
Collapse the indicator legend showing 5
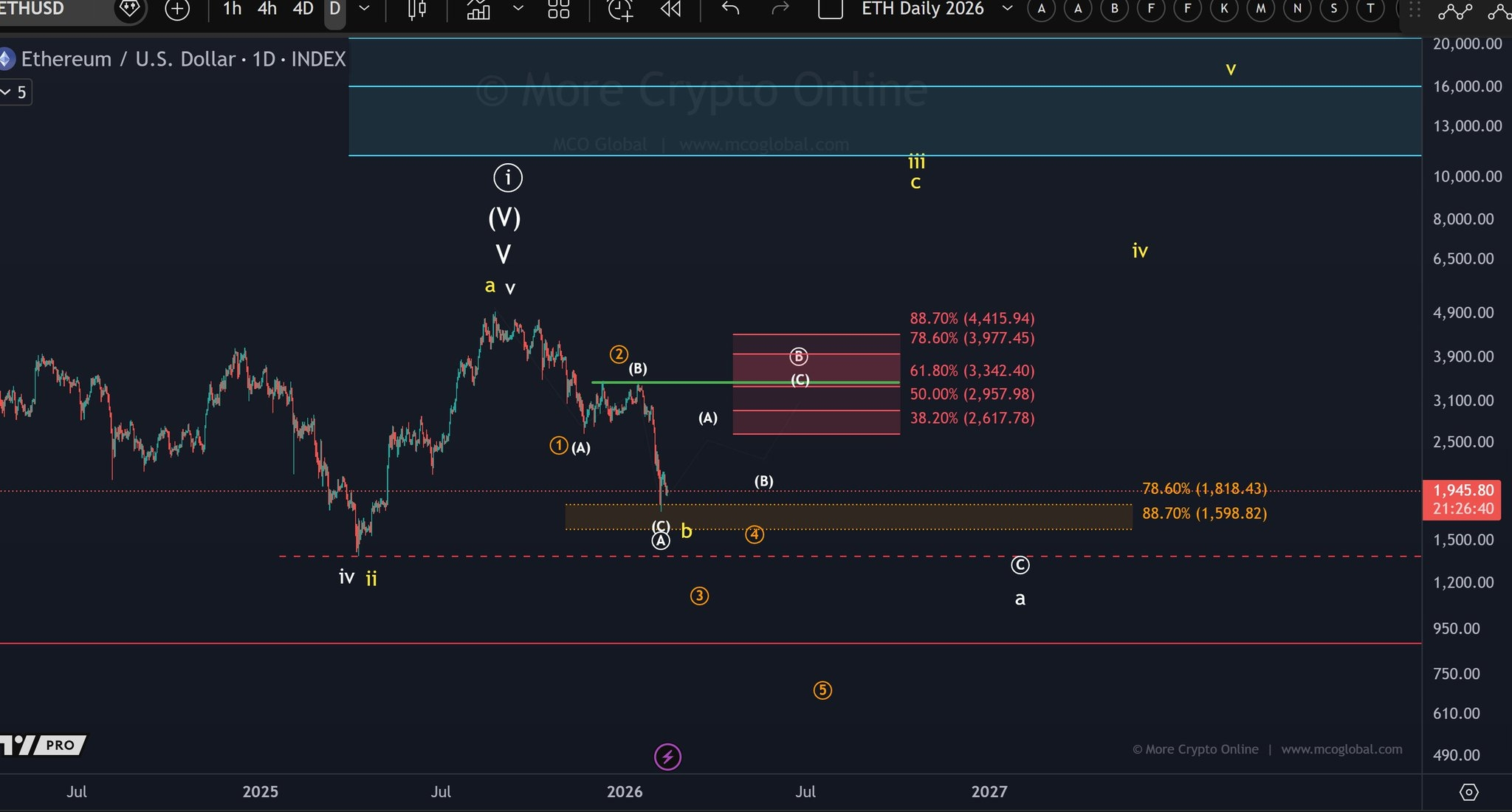[x=7, y=92]
